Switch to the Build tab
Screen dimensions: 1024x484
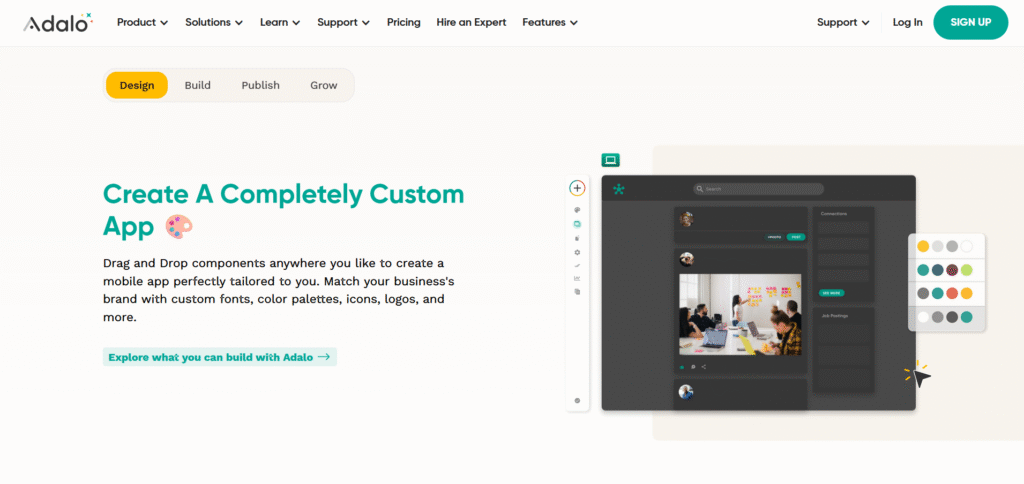click(x=197, y=85)
